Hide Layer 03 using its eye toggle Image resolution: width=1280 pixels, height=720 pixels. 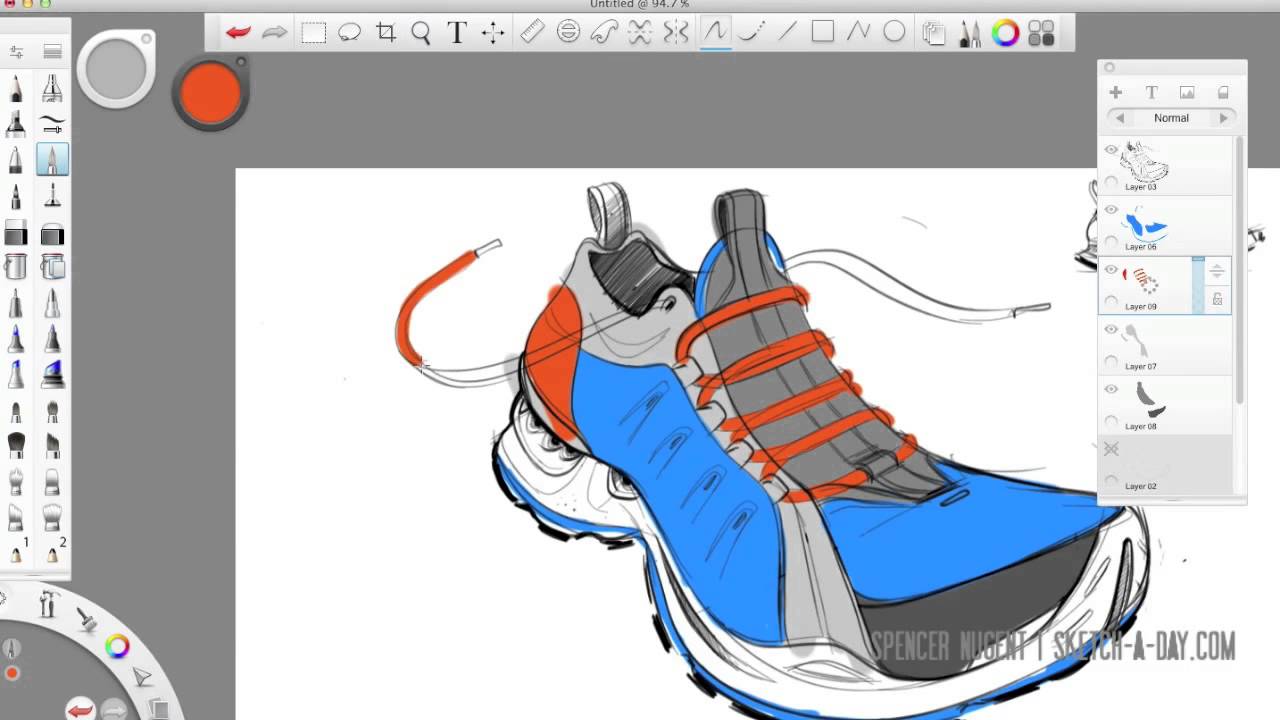(x=1110, y=149)
